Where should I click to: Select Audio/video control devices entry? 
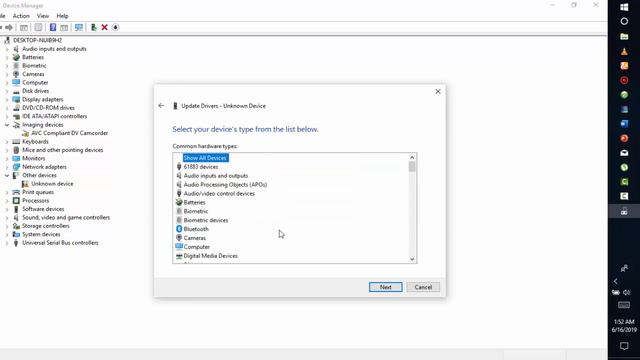(x=219, y=193)
